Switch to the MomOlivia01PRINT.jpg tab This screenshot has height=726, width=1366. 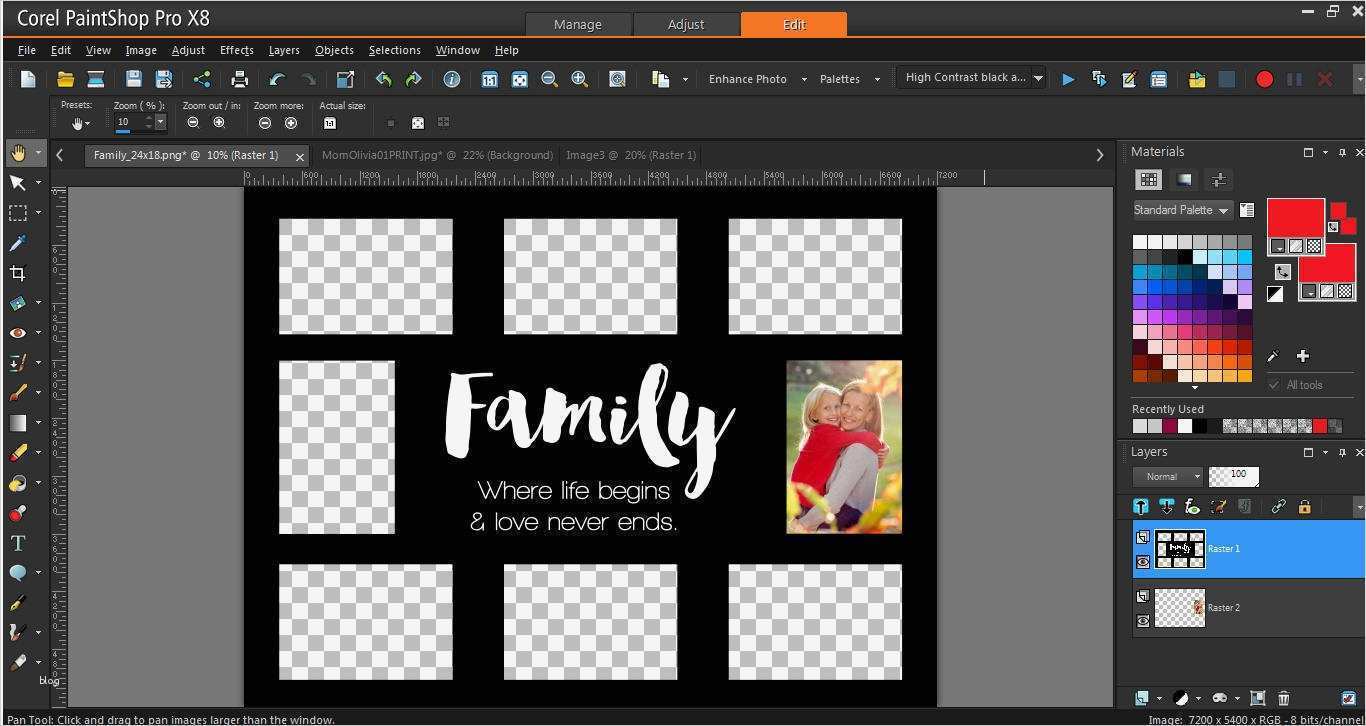[x=437, y=155]
